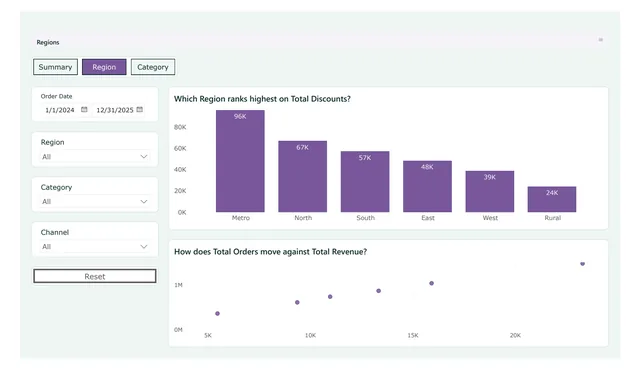Click the lowest scatter point near 5K
The image size is (640, 370).
[218, 313]
